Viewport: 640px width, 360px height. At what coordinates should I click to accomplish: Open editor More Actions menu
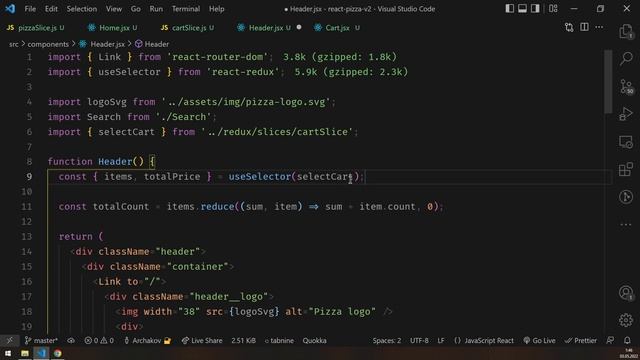tap(599, 27)
